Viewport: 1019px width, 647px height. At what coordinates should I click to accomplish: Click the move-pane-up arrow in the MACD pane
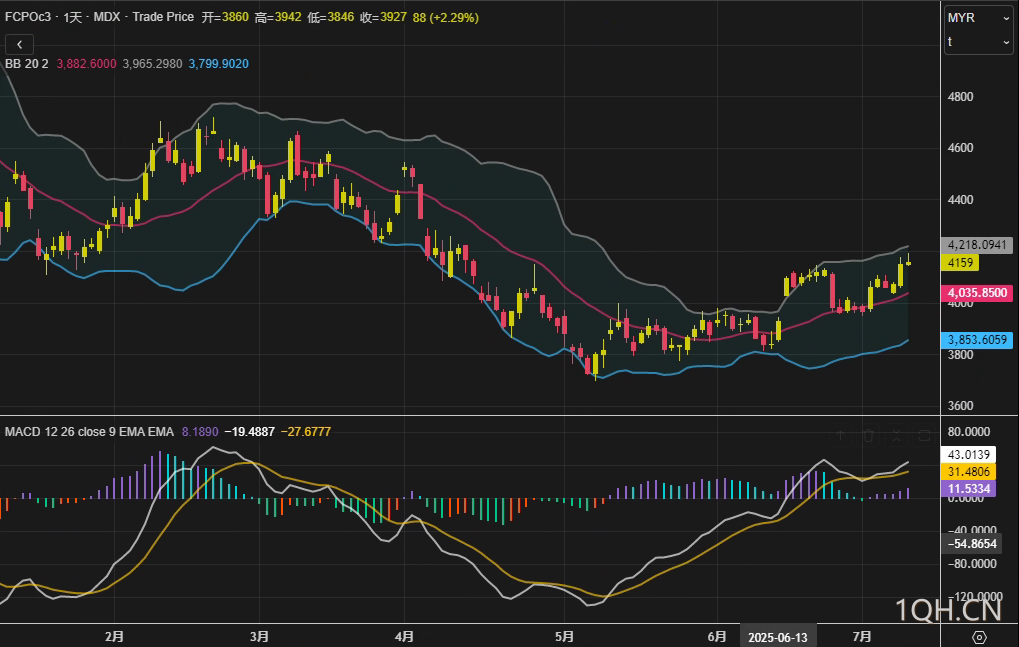coord(842,435)
